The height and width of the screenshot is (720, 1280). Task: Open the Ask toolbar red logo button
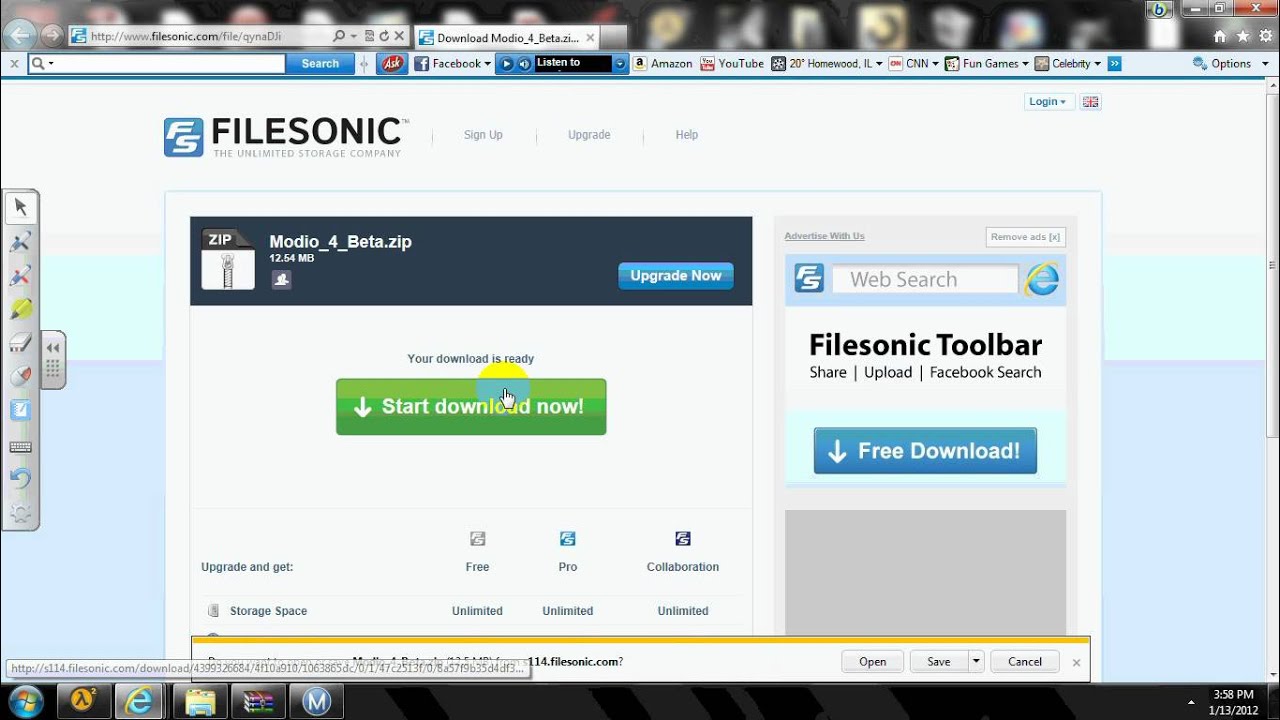[x=392, y=63]
